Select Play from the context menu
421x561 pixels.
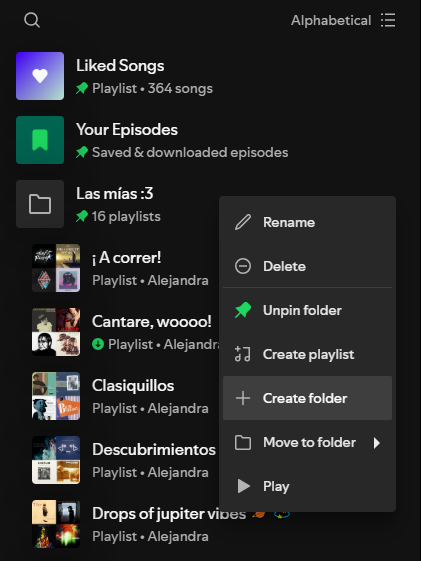click(x=307, y=486)
